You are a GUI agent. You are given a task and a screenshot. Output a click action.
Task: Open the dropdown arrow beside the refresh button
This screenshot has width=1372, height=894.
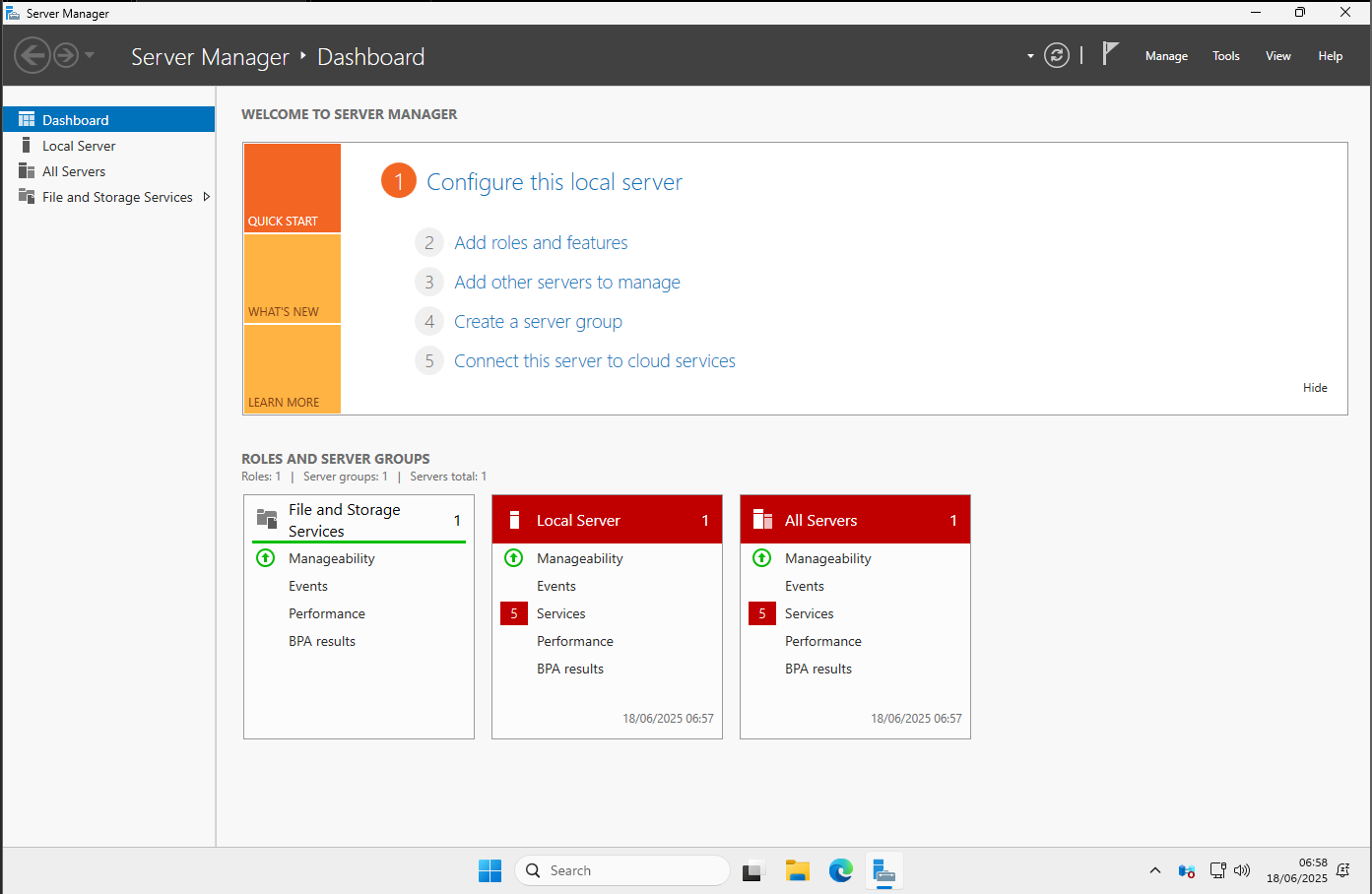point(1030,56)
